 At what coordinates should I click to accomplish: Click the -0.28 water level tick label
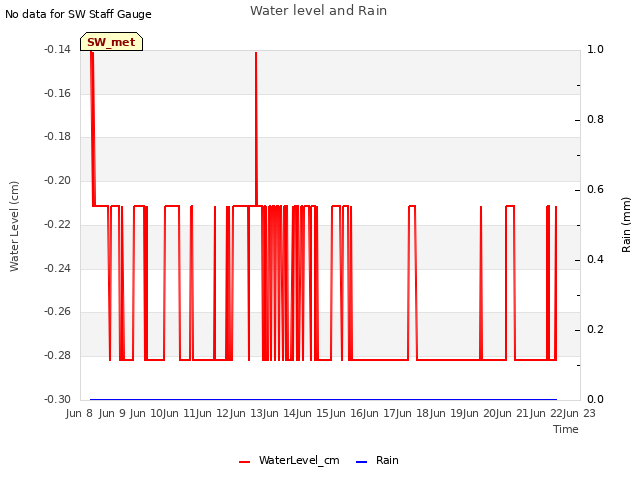[x=57, y=356]
